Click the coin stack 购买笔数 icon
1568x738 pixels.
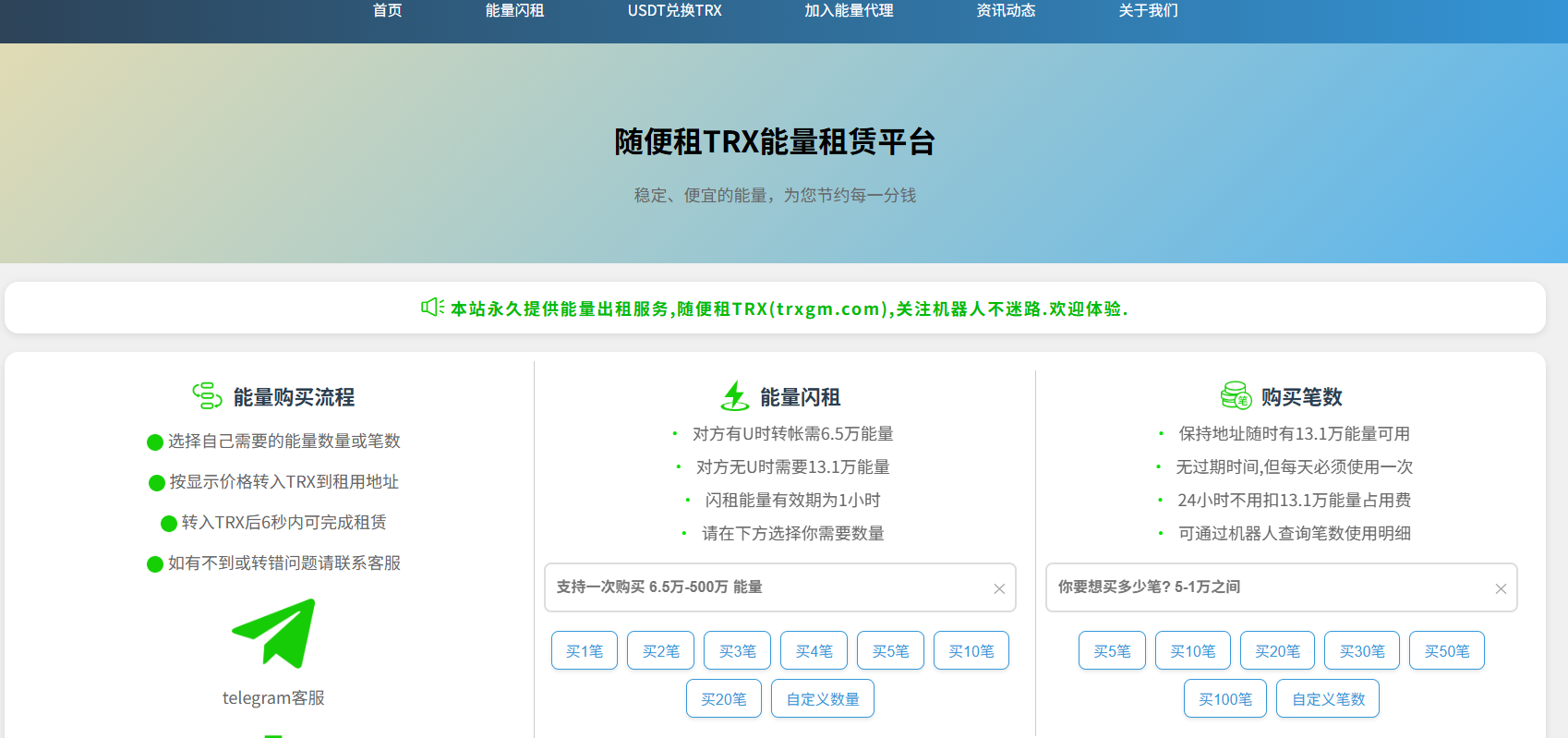[x=1236, y=395]
